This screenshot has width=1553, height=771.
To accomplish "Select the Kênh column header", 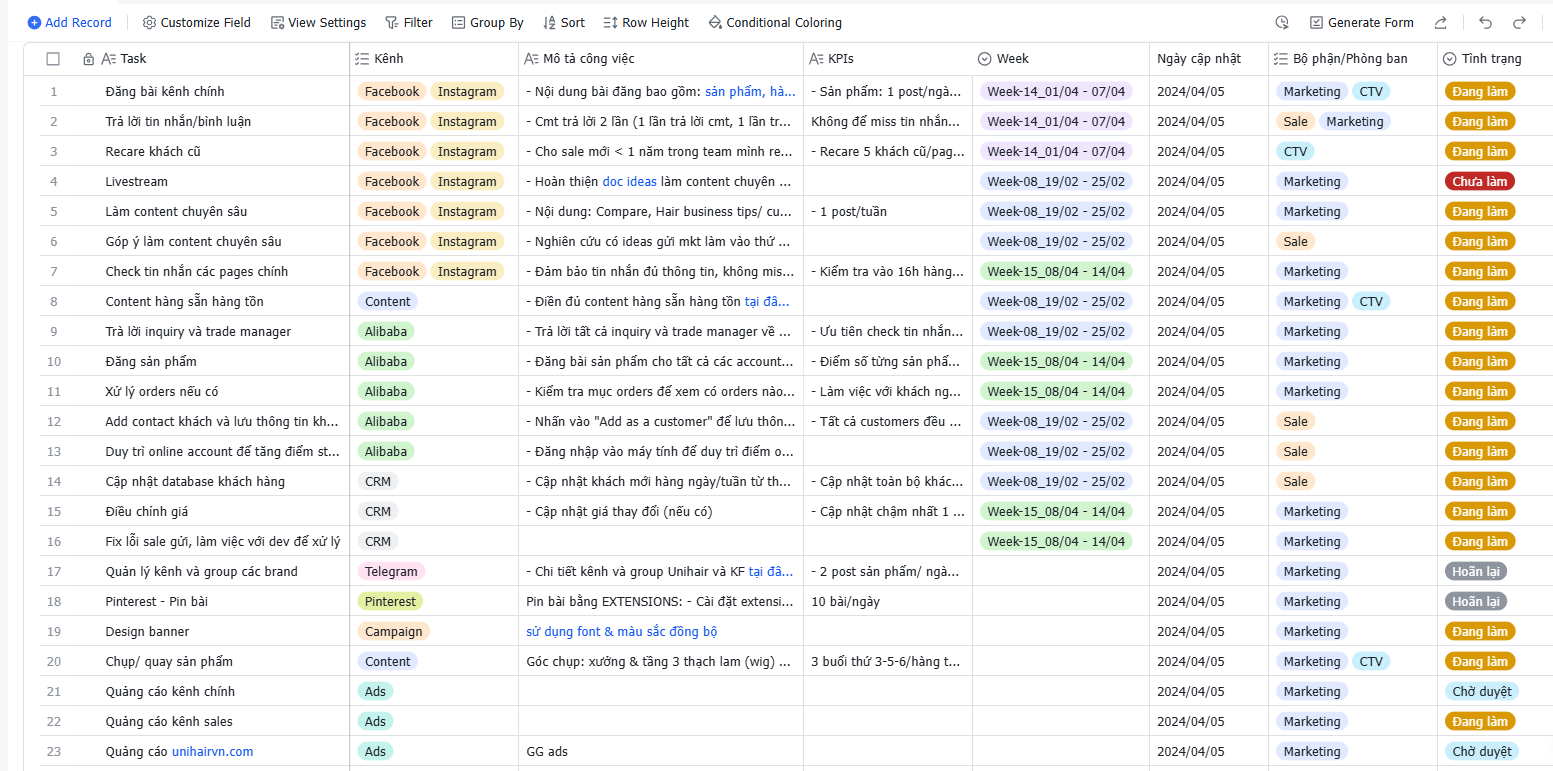I will click(434, 59).
